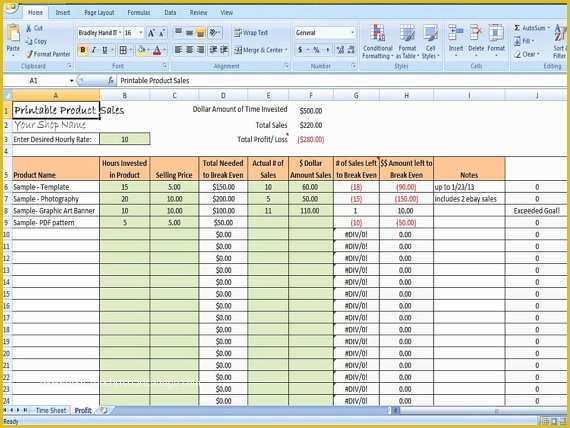
Task: Apply Comma Style format
Action: click(x=328, y=50)
